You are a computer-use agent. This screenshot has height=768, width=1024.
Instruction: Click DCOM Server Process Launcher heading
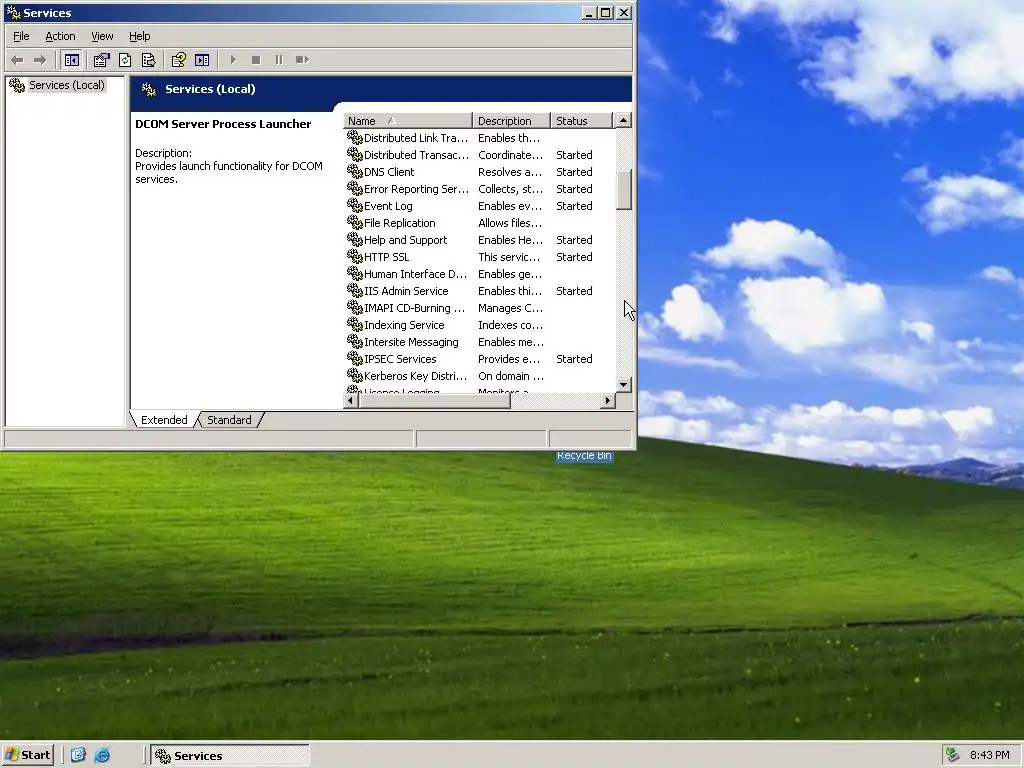[223, 124]
